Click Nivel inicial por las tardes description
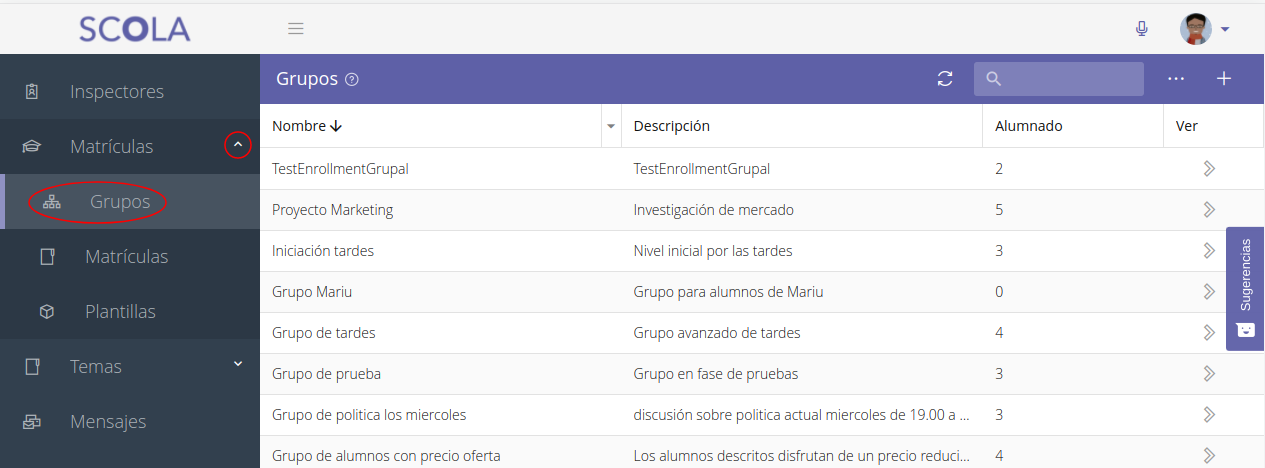1265x468 pixels. 713,251
